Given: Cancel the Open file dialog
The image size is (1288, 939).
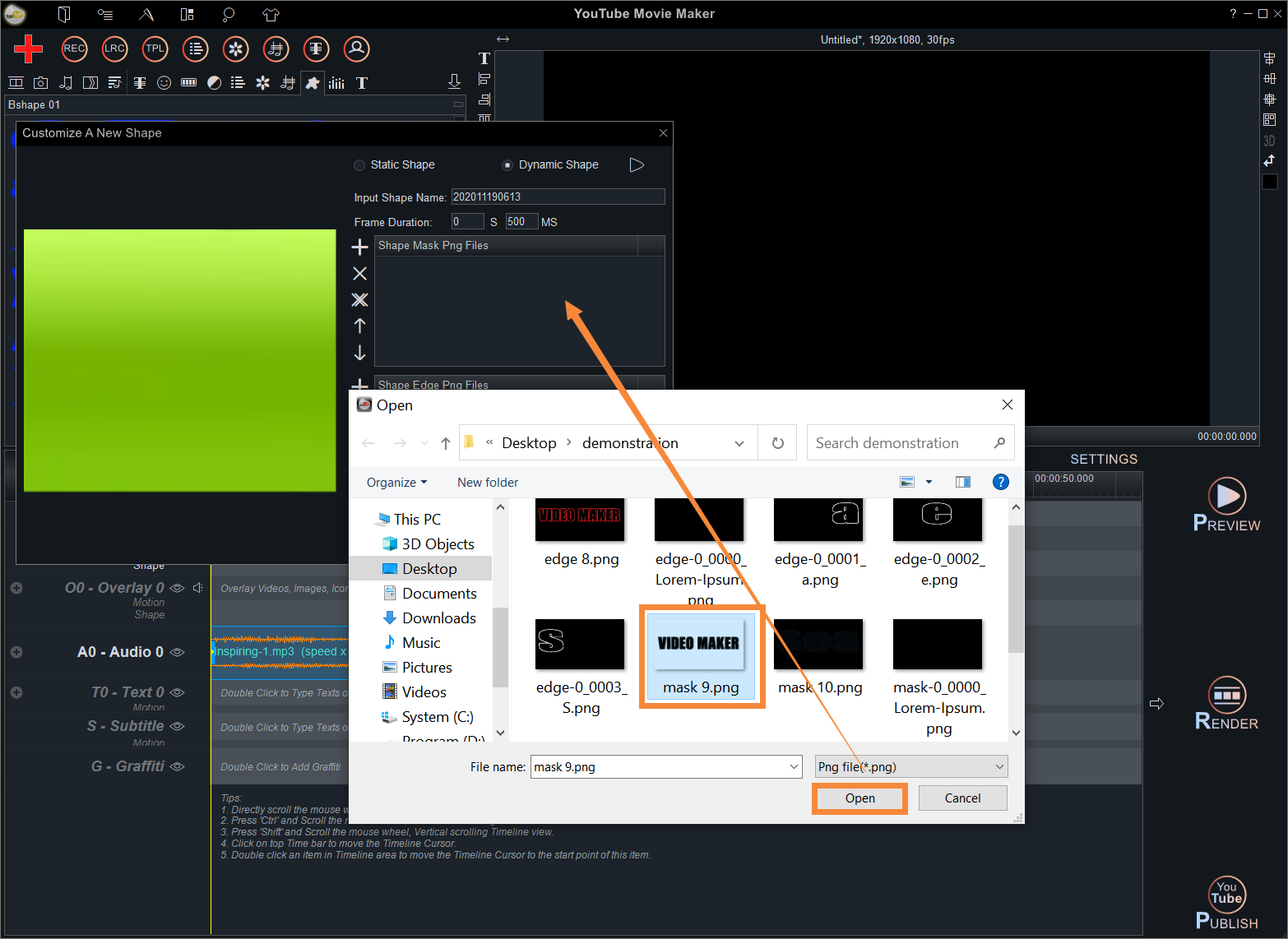Looking at the screenshot, I should click(962, 798).
